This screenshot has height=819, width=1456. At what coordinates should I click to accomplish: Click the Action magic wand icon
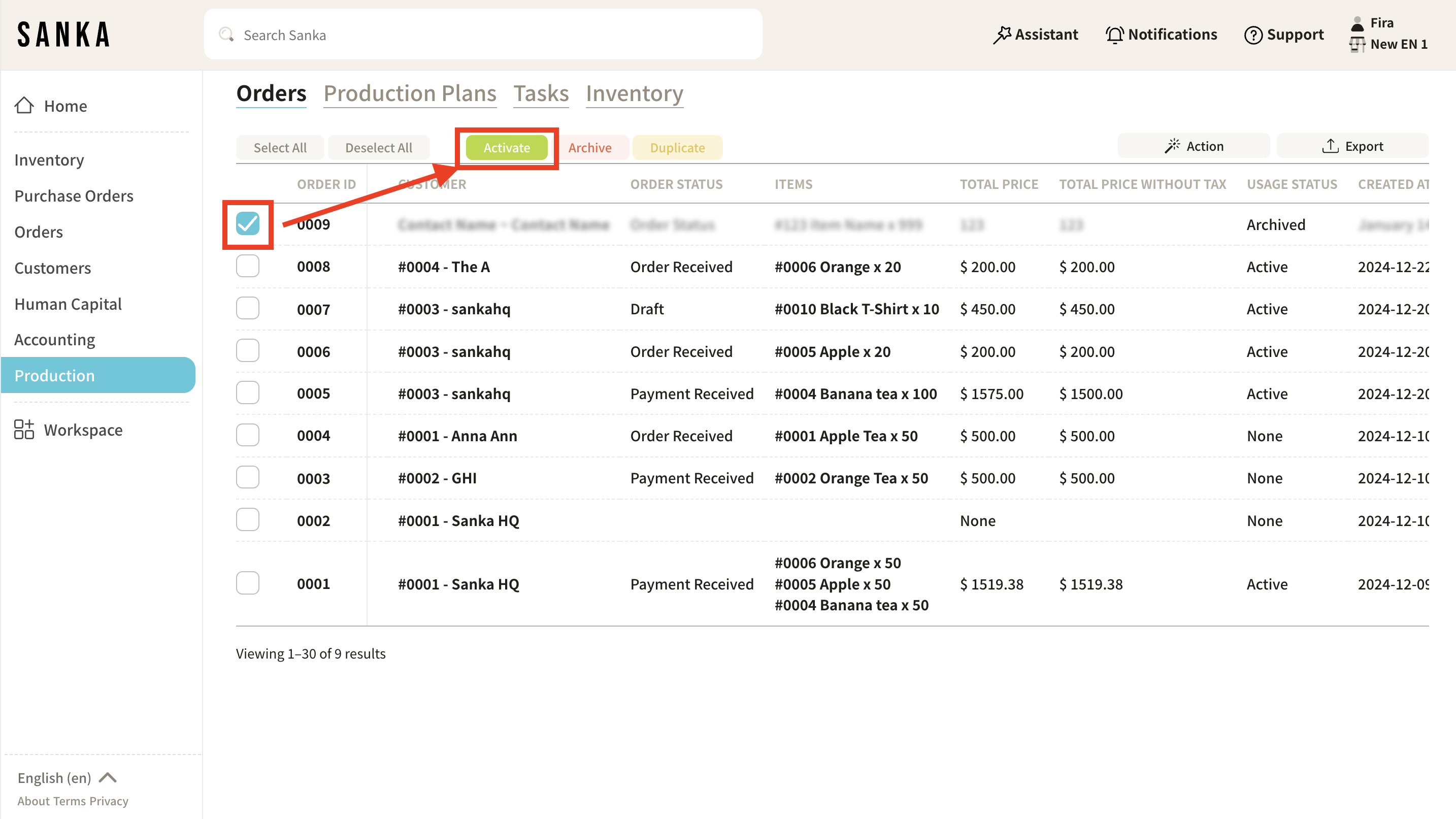pos(1172,146)
